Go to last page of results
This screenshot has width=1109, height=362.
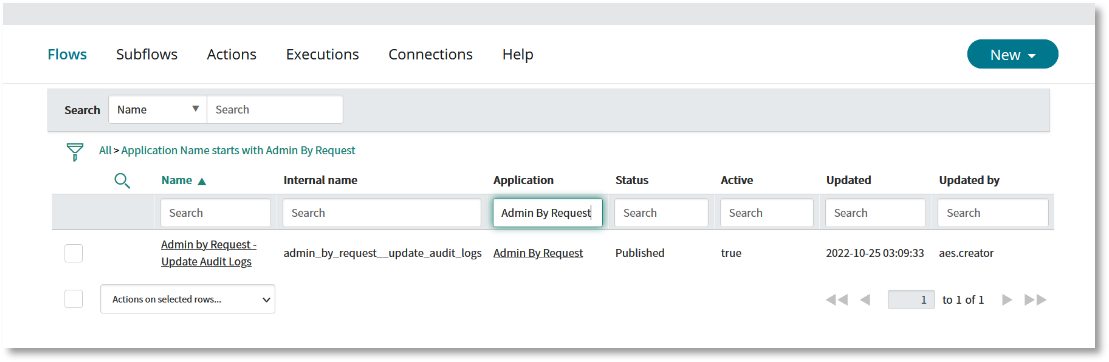(x=1035, y=300)
